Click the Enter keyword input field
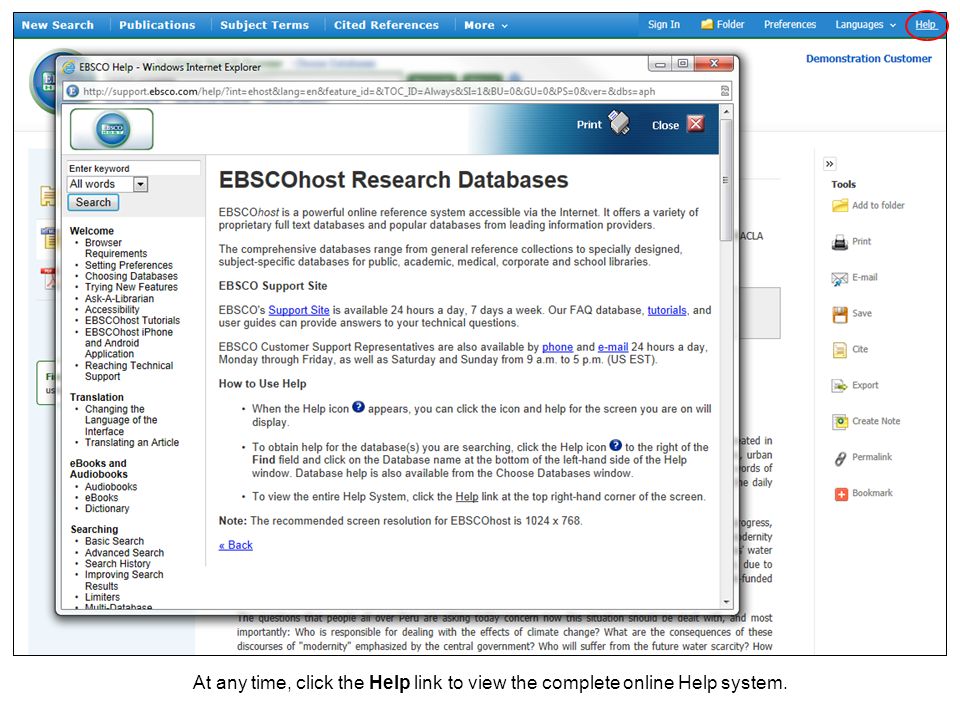The image size is (960, 720). pos(133,168)
